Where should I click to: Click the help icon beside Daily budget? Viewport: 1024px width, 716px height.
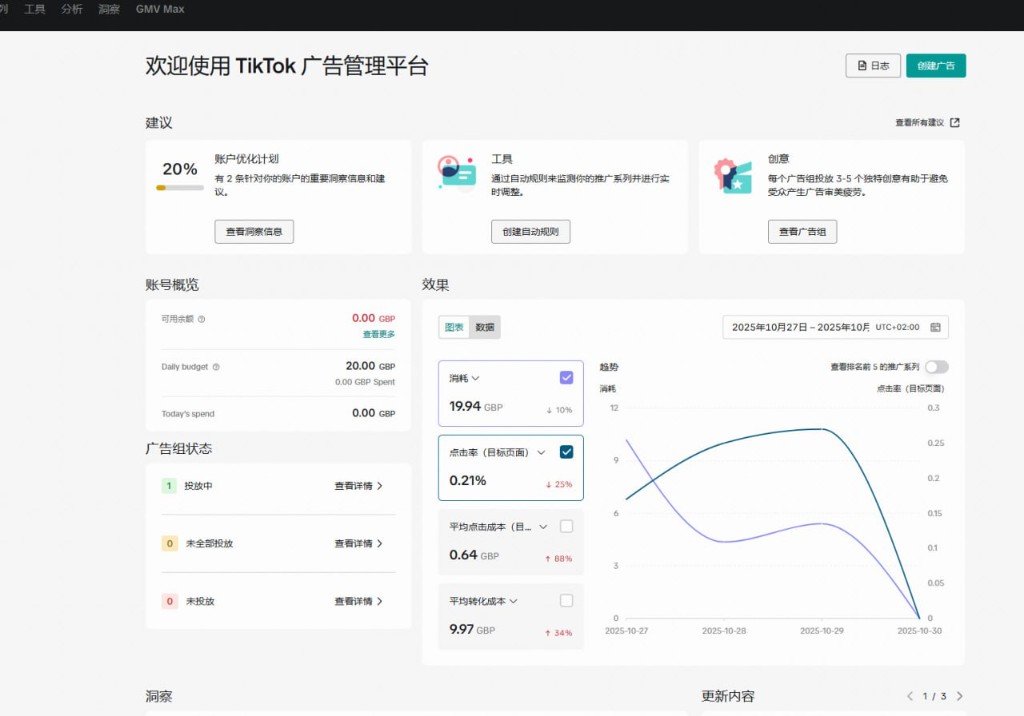click(x=216, y=367)
